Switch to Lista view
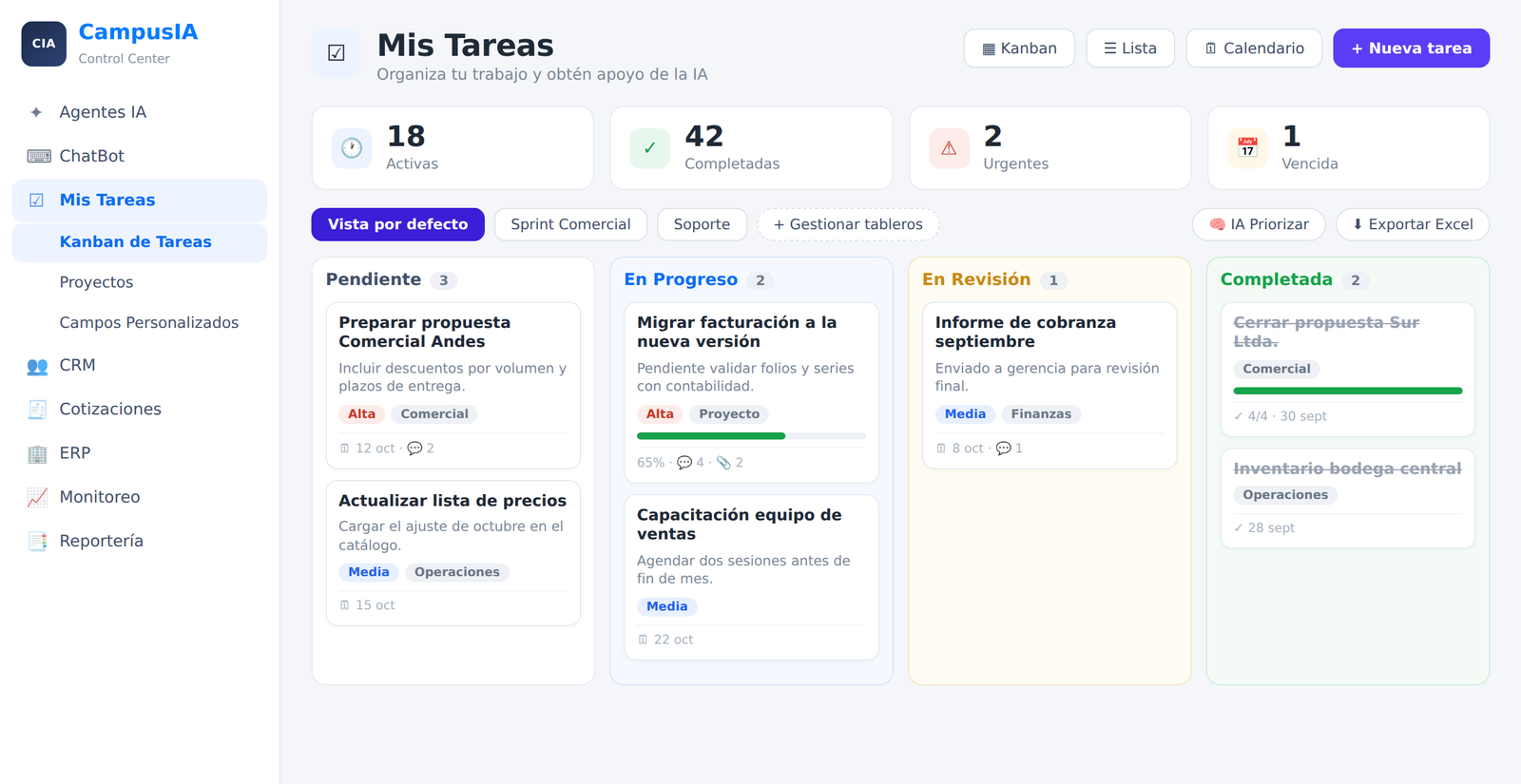 (1130, 48)
